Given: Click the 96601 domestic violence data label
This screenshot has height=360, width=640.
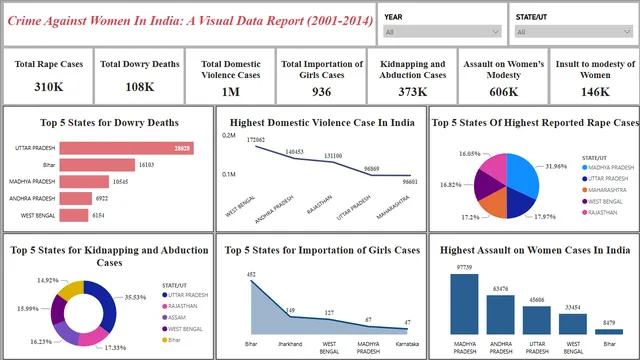Looking at the screenshot, I should point(410,182).
